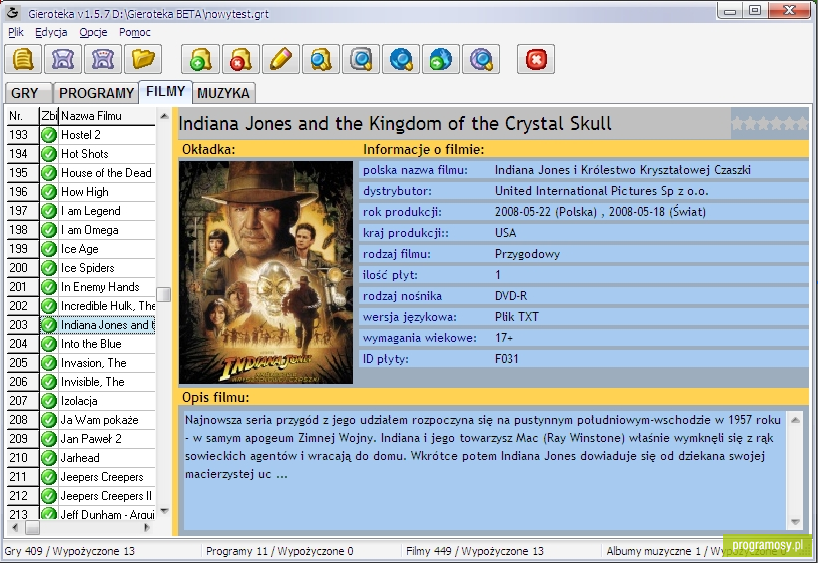Click the purple disc magnifier icon
Image resolution: width=818 pixels, height=563 pixels.
point(481,59)
